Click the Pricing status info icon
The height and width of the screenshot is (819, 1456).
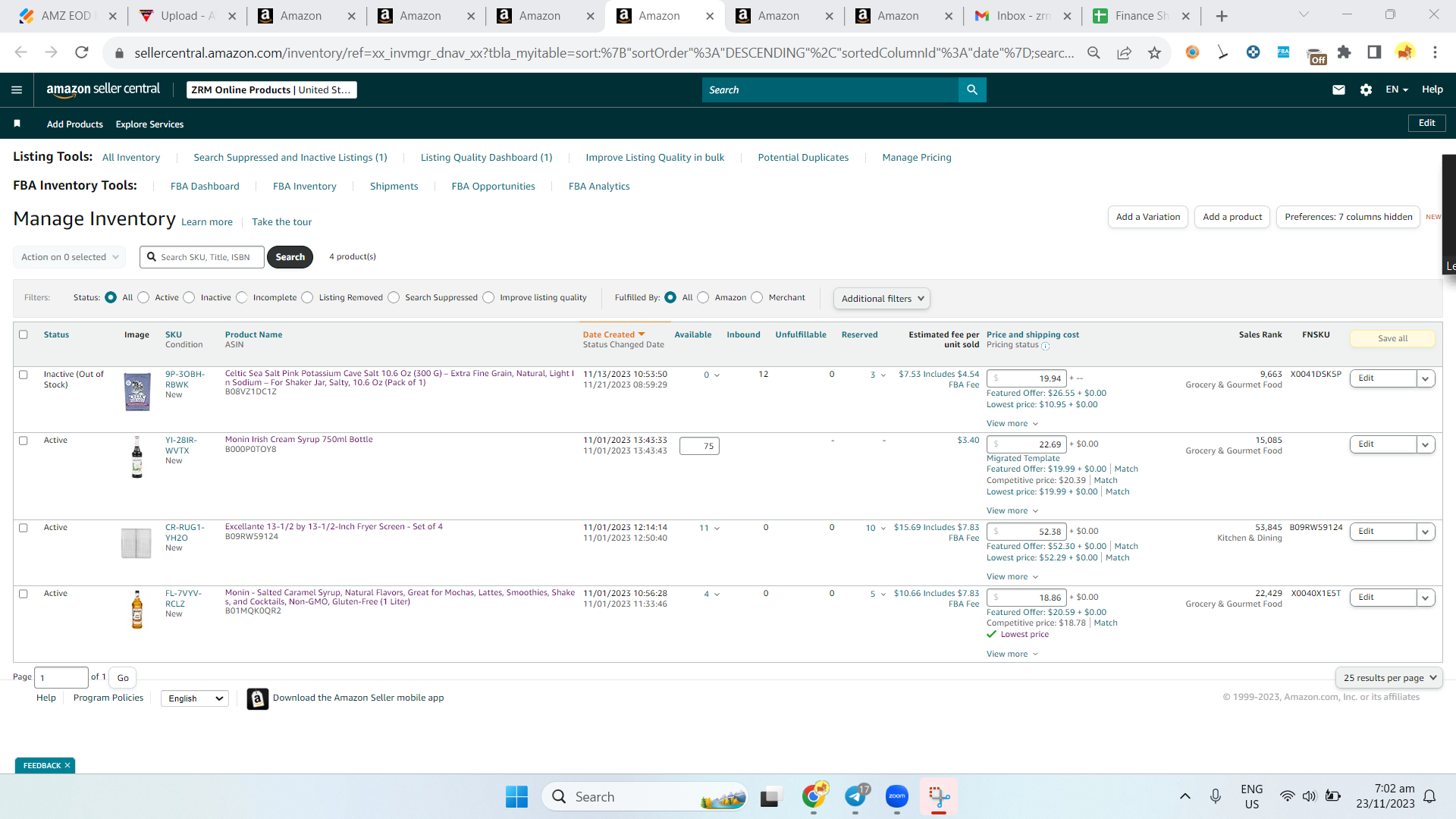(x=1046, y=346)
